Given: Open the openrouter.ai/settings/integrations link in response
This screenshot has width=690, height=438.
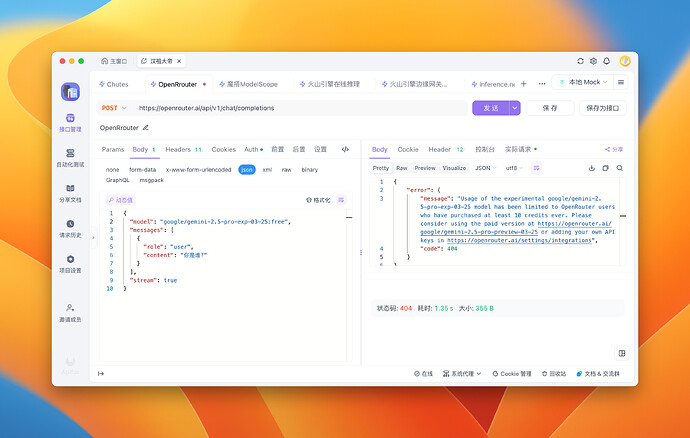Looking at the screenshot, I should [519, 240].
